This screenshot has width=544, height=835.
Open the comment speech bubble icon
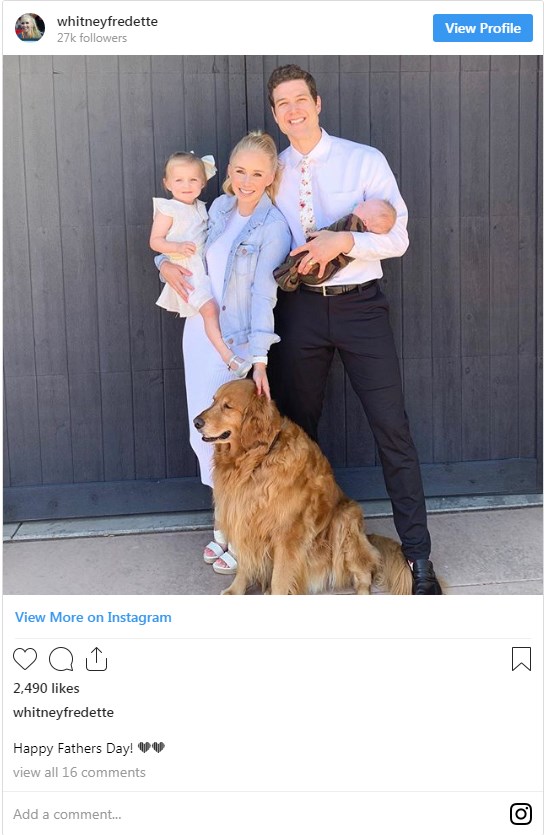[x=61, y=659]
